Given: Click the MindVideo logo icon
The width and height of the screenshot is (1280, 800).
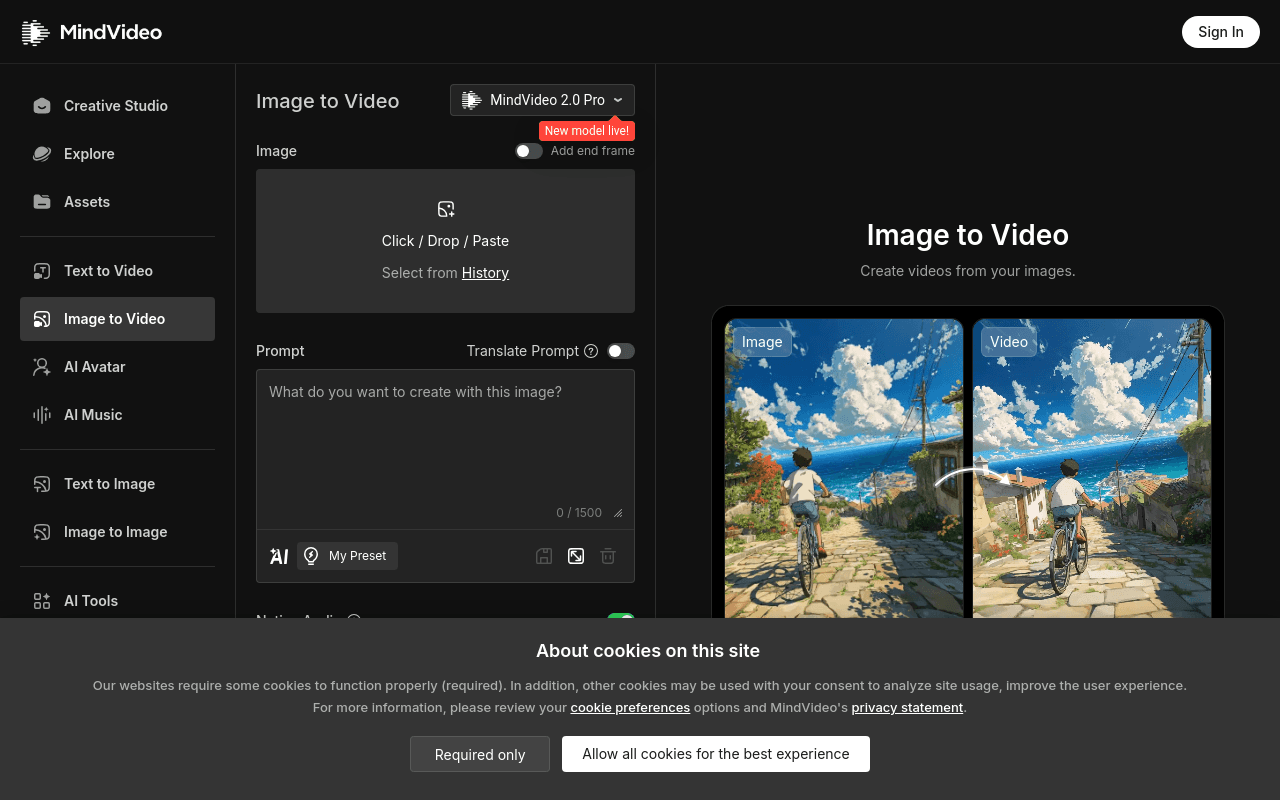Looking at the screenshot, I should click(35, 32).
